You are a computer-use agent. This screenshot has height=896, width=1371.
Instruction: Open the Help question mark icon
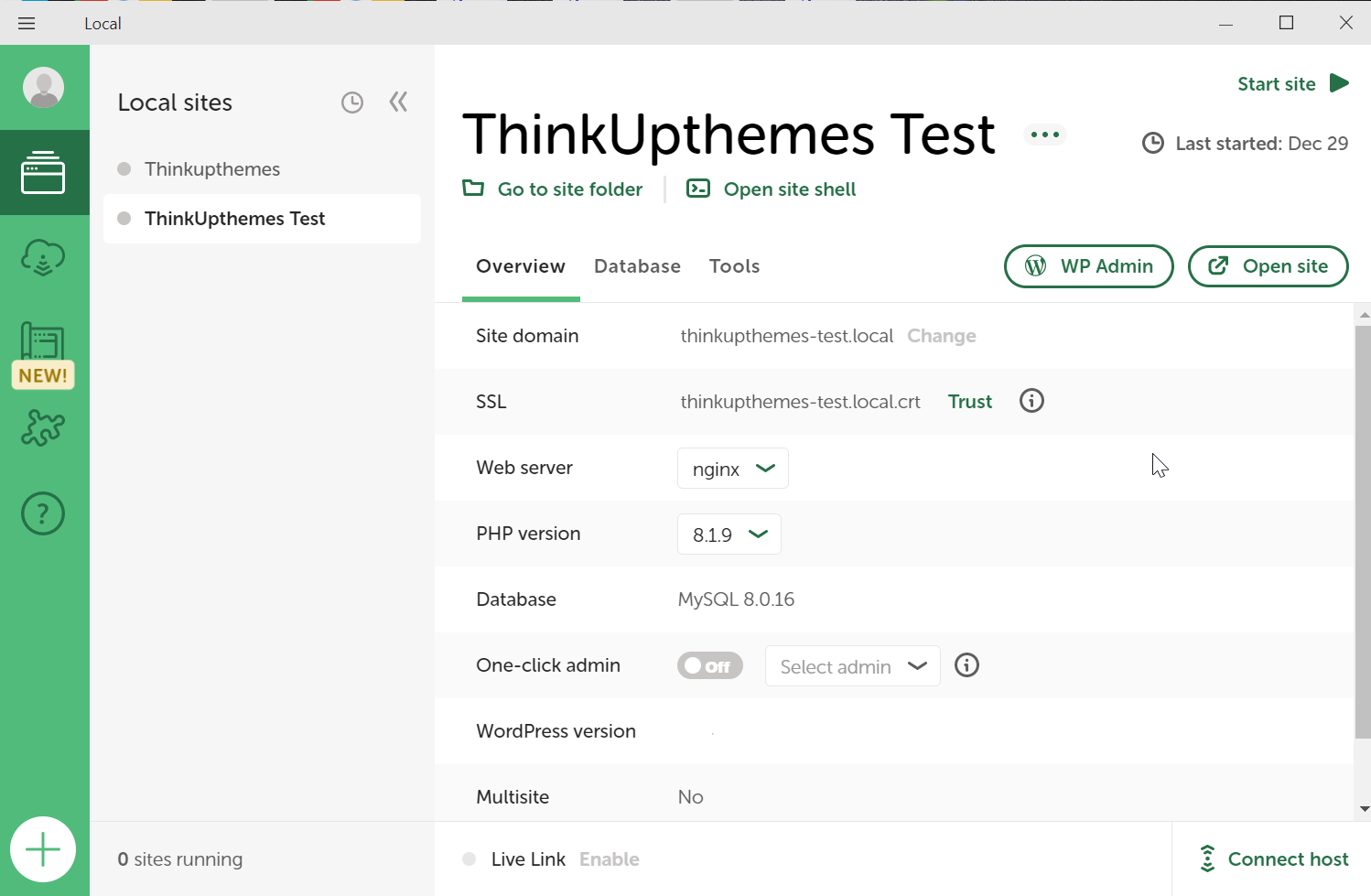[43, 513]
